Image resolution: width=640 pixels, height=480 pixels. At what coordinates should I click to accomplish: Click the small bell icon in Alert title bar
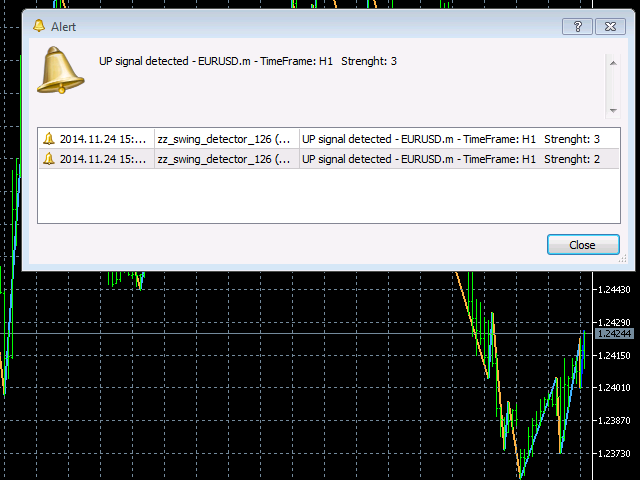click(38, 27)
